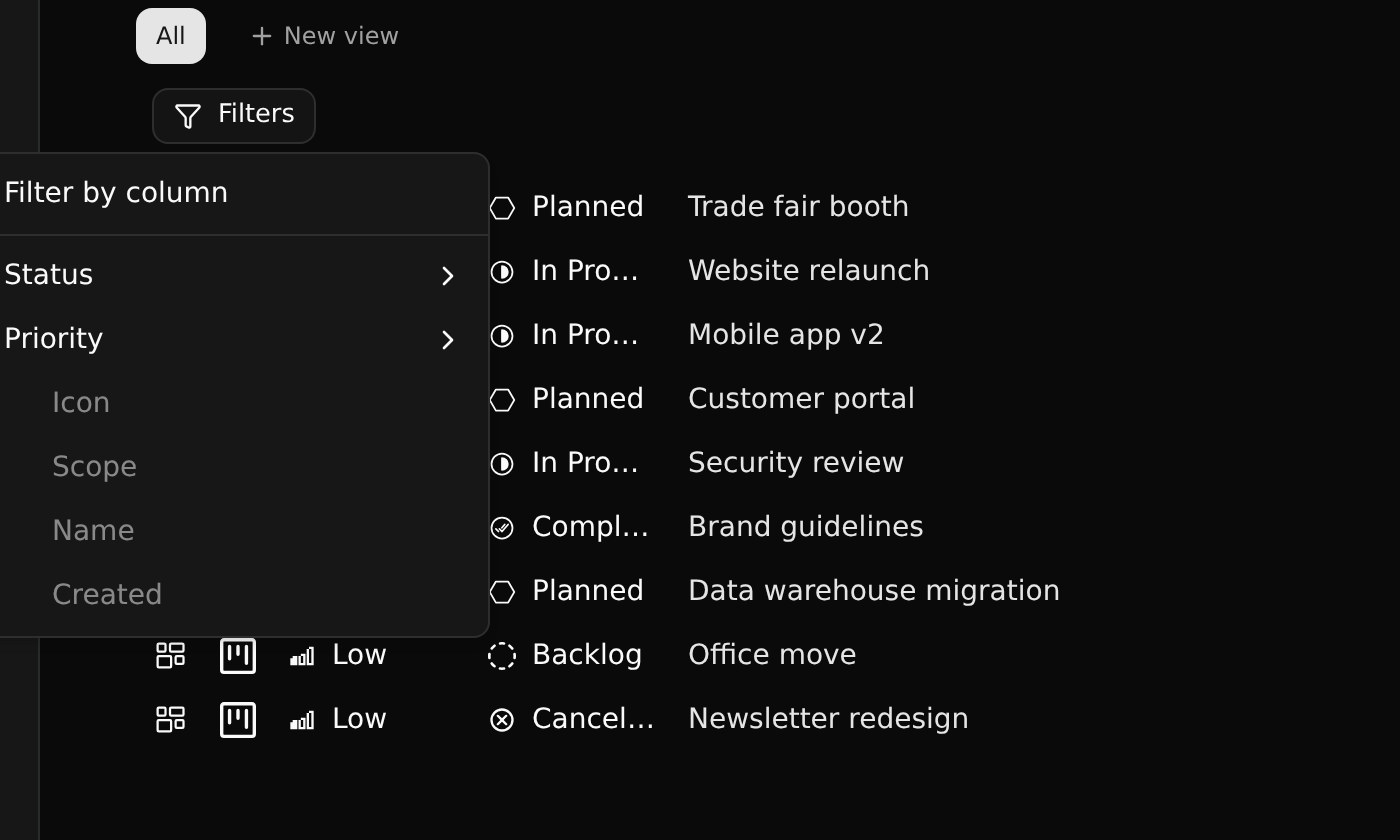Click the In Progress icon beside Website relaunch
Viewport: 1400px width, 840px height.
[502, 271]
